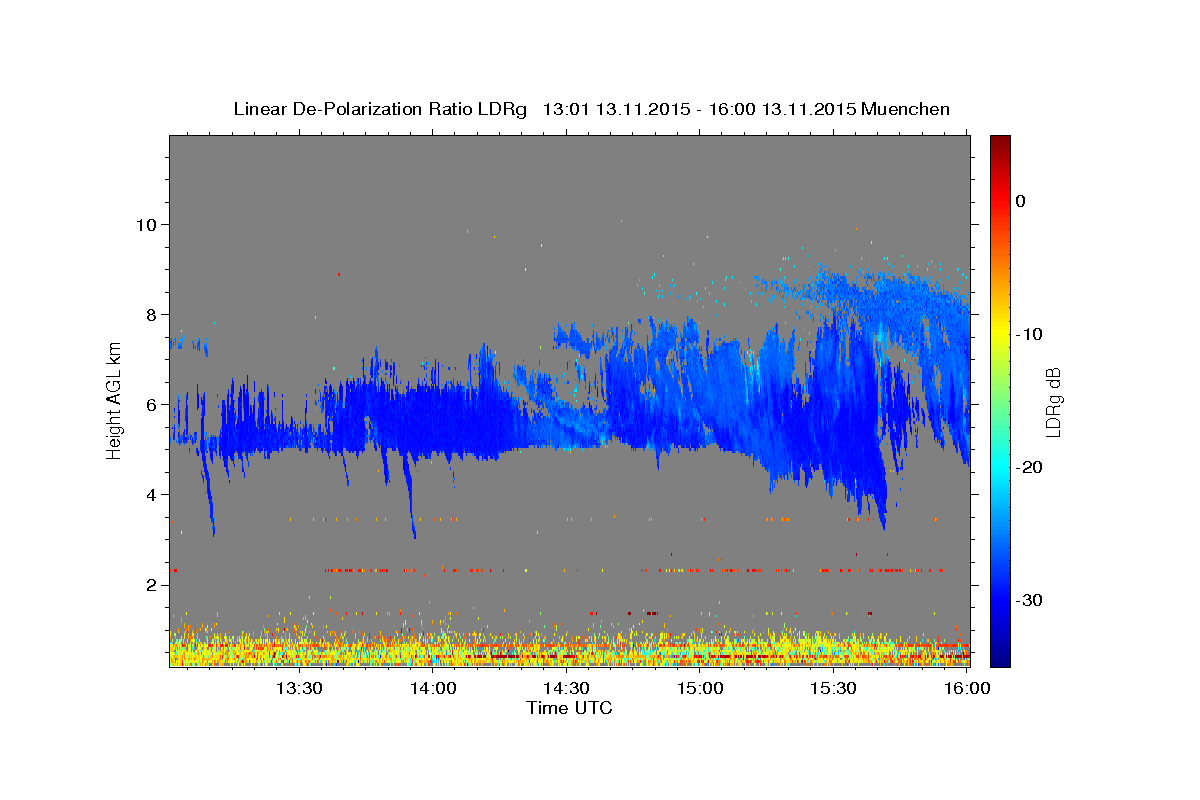This screenshot has height=800, width=1200.
Task: Click the 'Height AGL km' axis label
Action: pos(114,399)
